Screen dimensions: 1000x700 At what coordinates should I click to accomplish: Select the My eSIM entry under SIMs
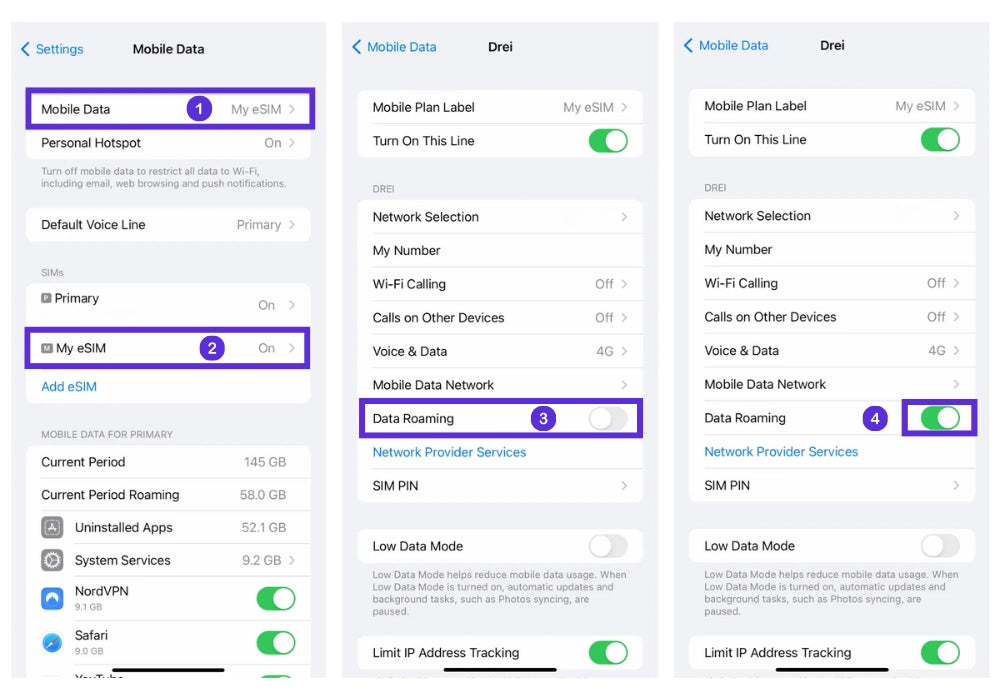[x=168, y=348]
